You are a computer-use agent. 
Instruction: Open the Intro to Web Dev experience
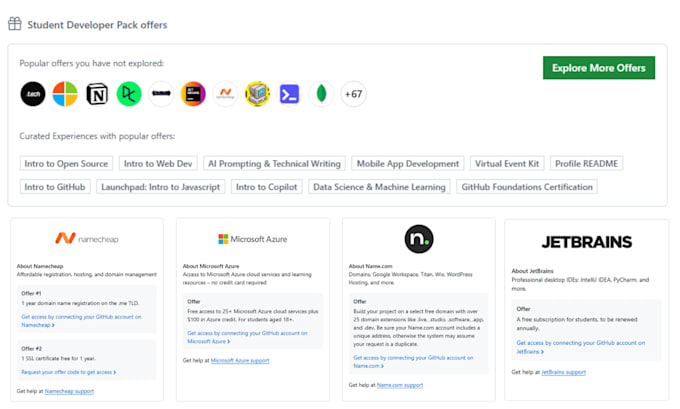(158, 164)
